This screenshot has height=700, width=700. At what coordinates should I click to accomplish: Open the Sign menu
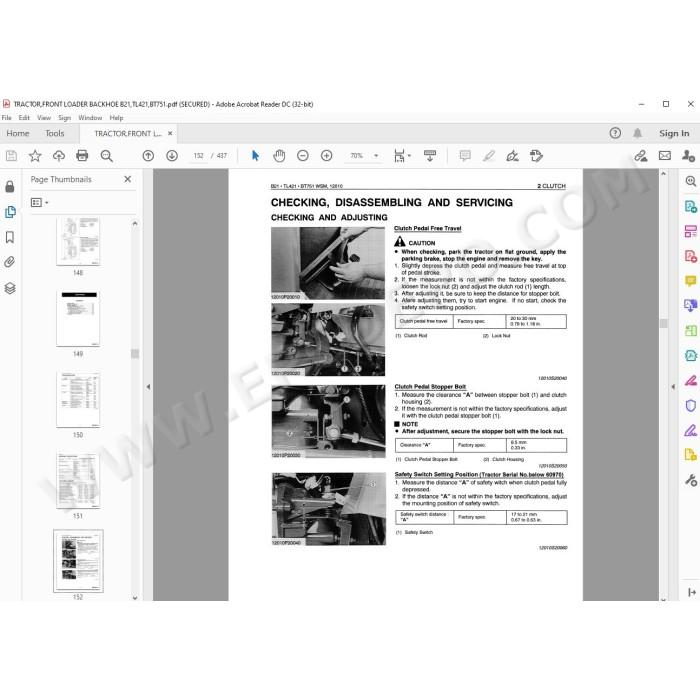click(x=65, y=118)
